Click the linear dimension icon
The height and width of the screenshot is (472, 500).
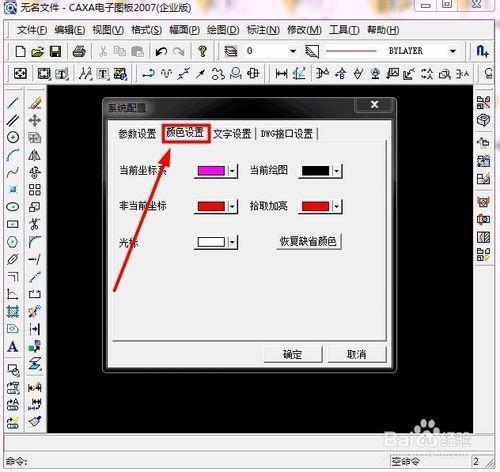pyautogui.click(x=281, y=73)
